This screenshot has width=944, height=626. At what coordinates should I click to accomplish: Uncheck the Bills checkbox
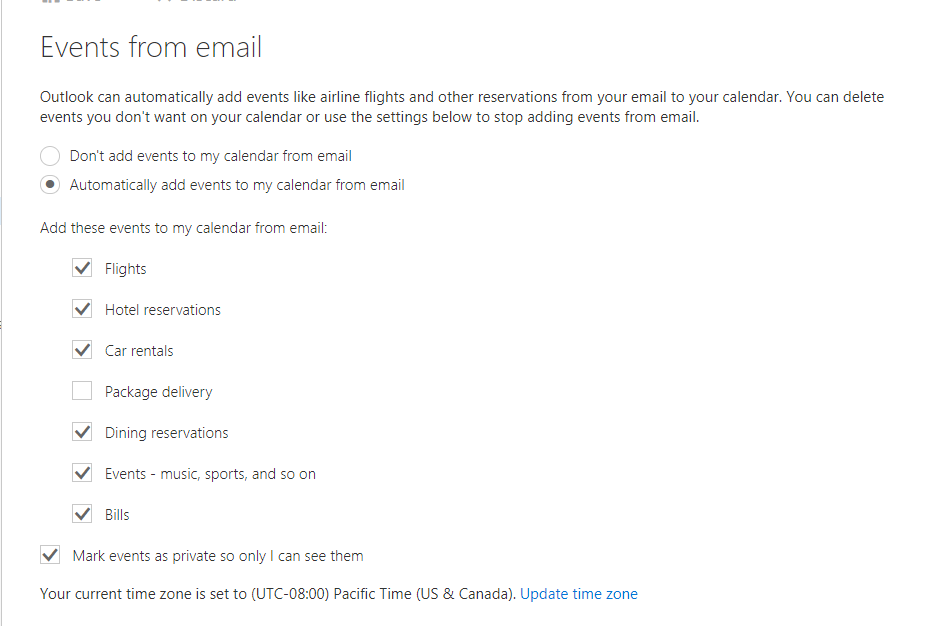82,515
